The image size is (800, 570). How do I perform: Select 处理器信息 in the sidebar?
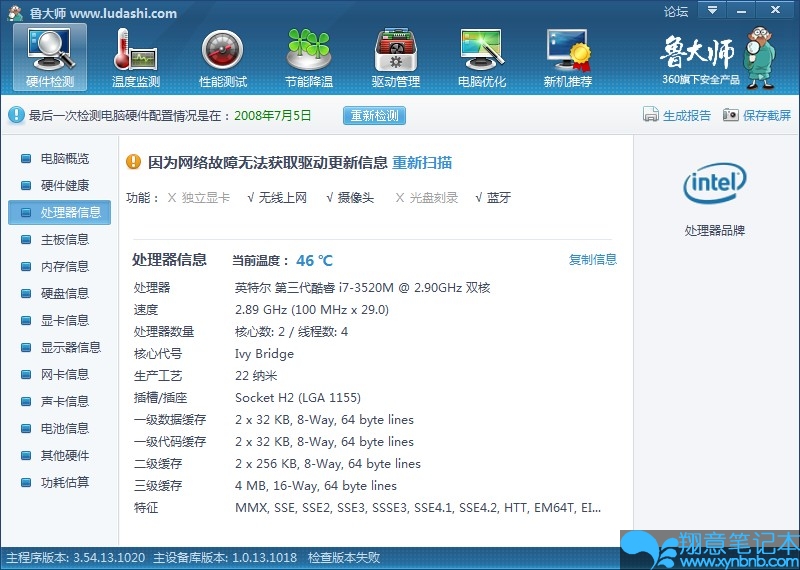point(60,212)
